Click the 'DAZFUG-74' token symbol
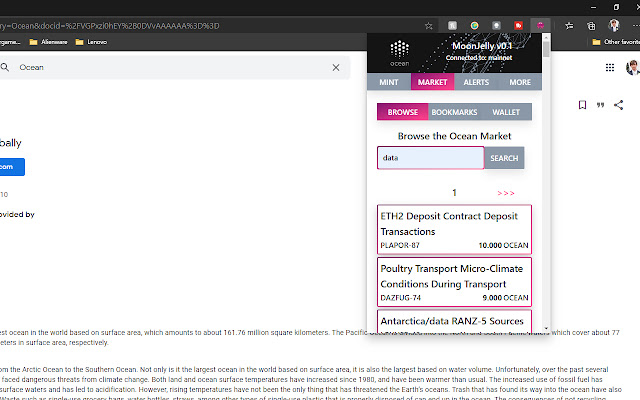This screenshot has width=640, height=400. click(x=400, y=298)
